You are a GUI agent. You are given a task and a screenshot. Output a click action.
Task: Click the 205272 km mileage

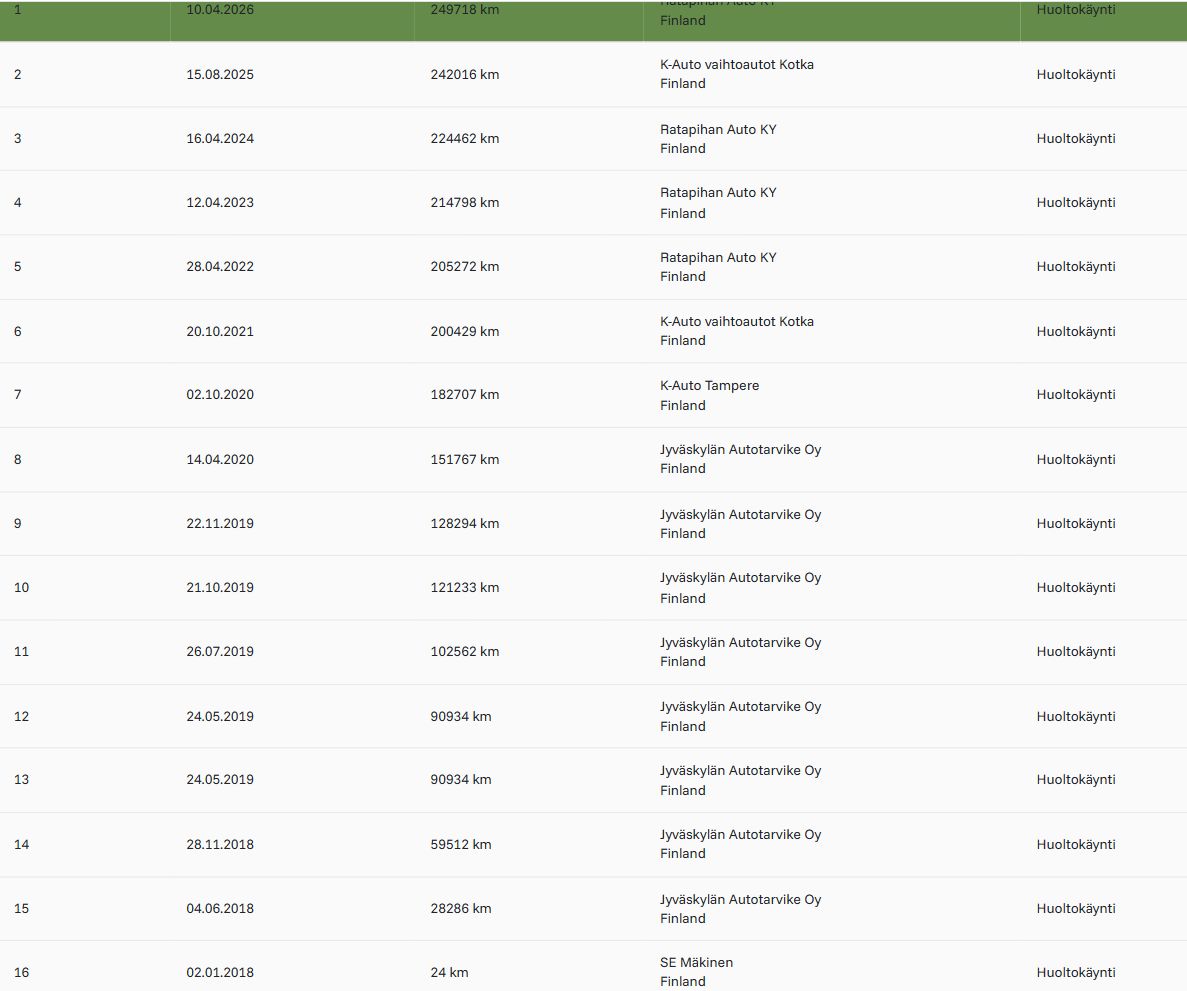[x=465, y=266]
